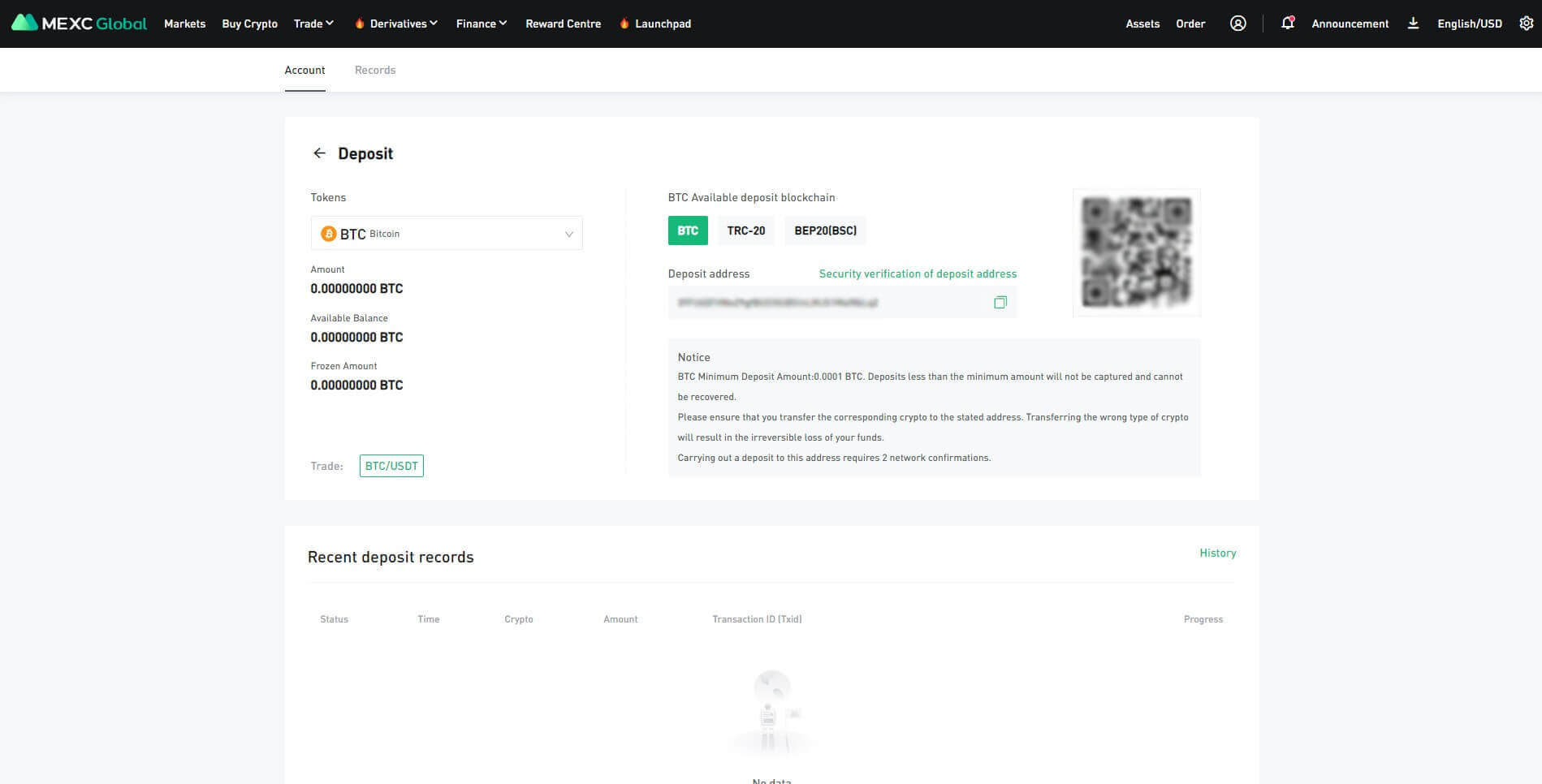1542x784 pixels.
Task: Go back using the Deposit arrow
Action: 319,153
